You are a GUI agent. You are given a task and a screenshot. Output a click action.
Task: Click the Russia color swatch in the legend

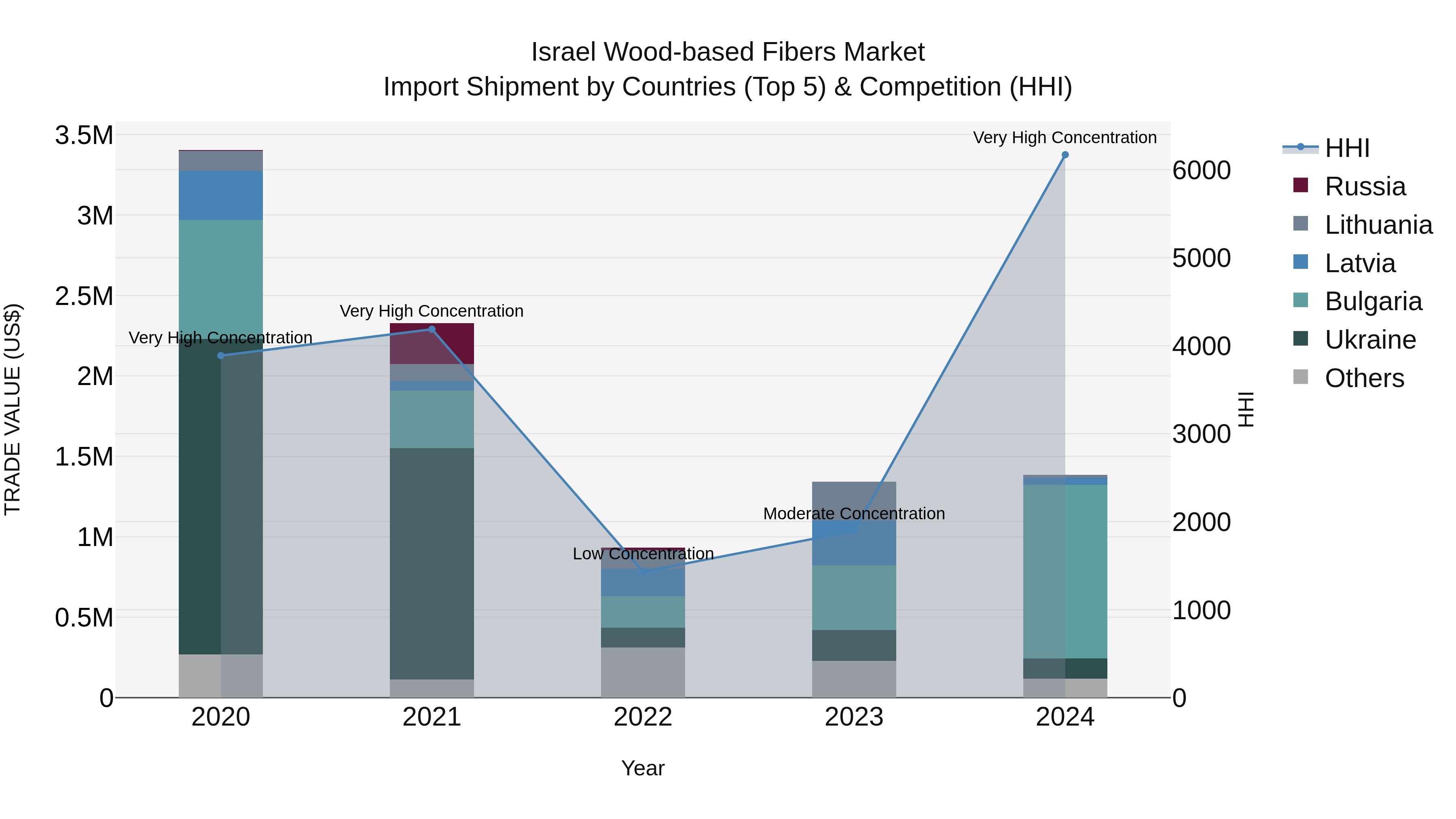pyautogui.click(x=1301, y=185)
